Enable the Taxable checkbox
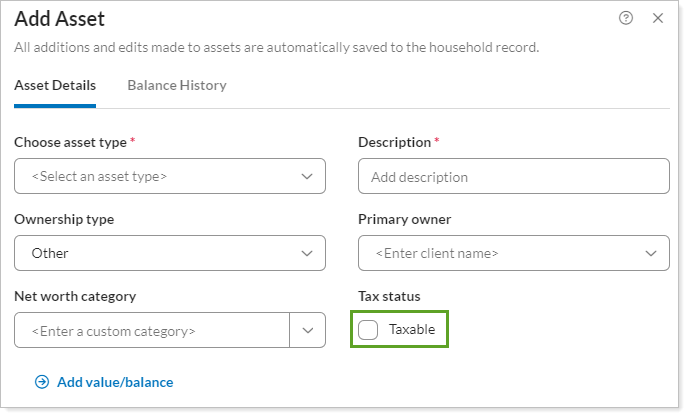 tap(369, 330)
